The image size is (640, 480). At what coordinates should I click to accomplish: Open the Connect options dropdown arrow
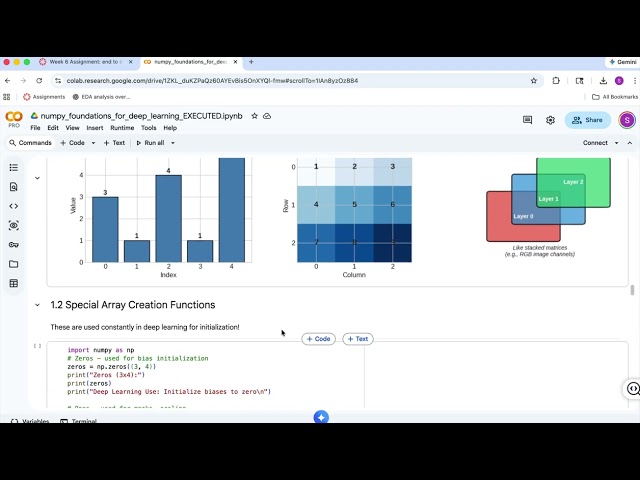click(616, 143)
